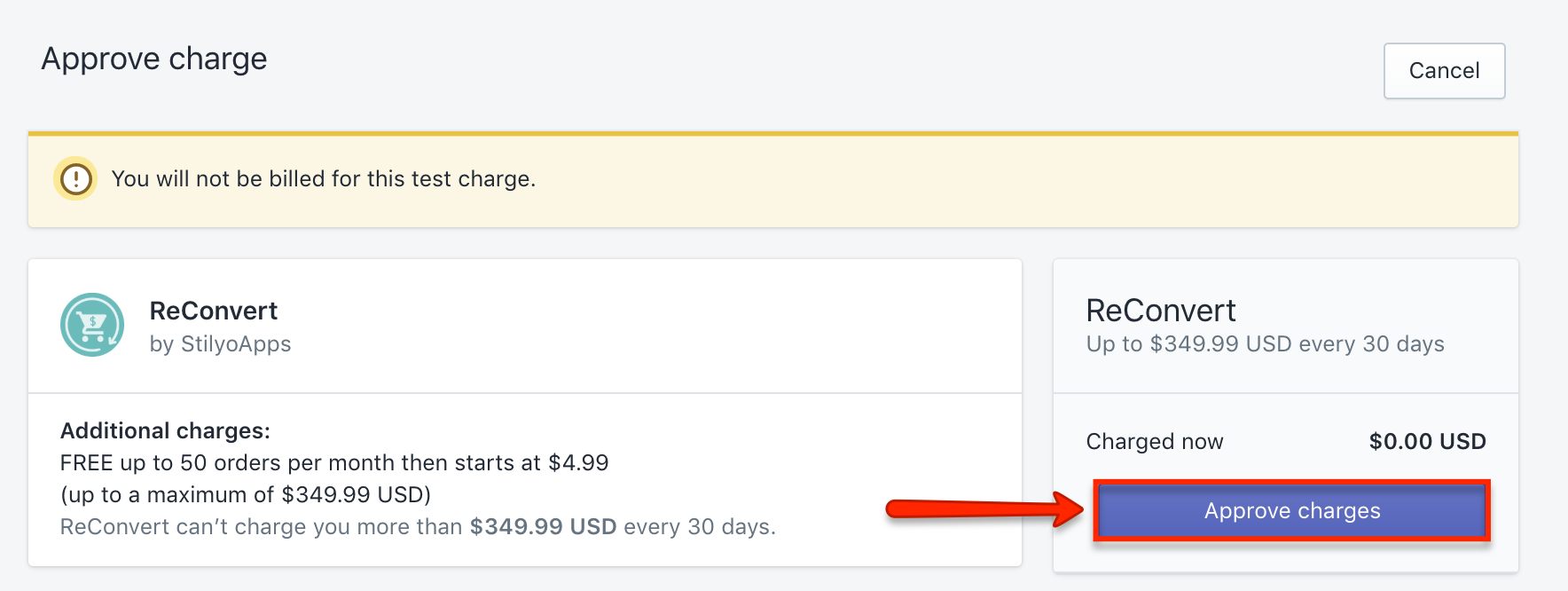
Task: Click the 'Charged now' label
Action: click(x=1155, y=441)
